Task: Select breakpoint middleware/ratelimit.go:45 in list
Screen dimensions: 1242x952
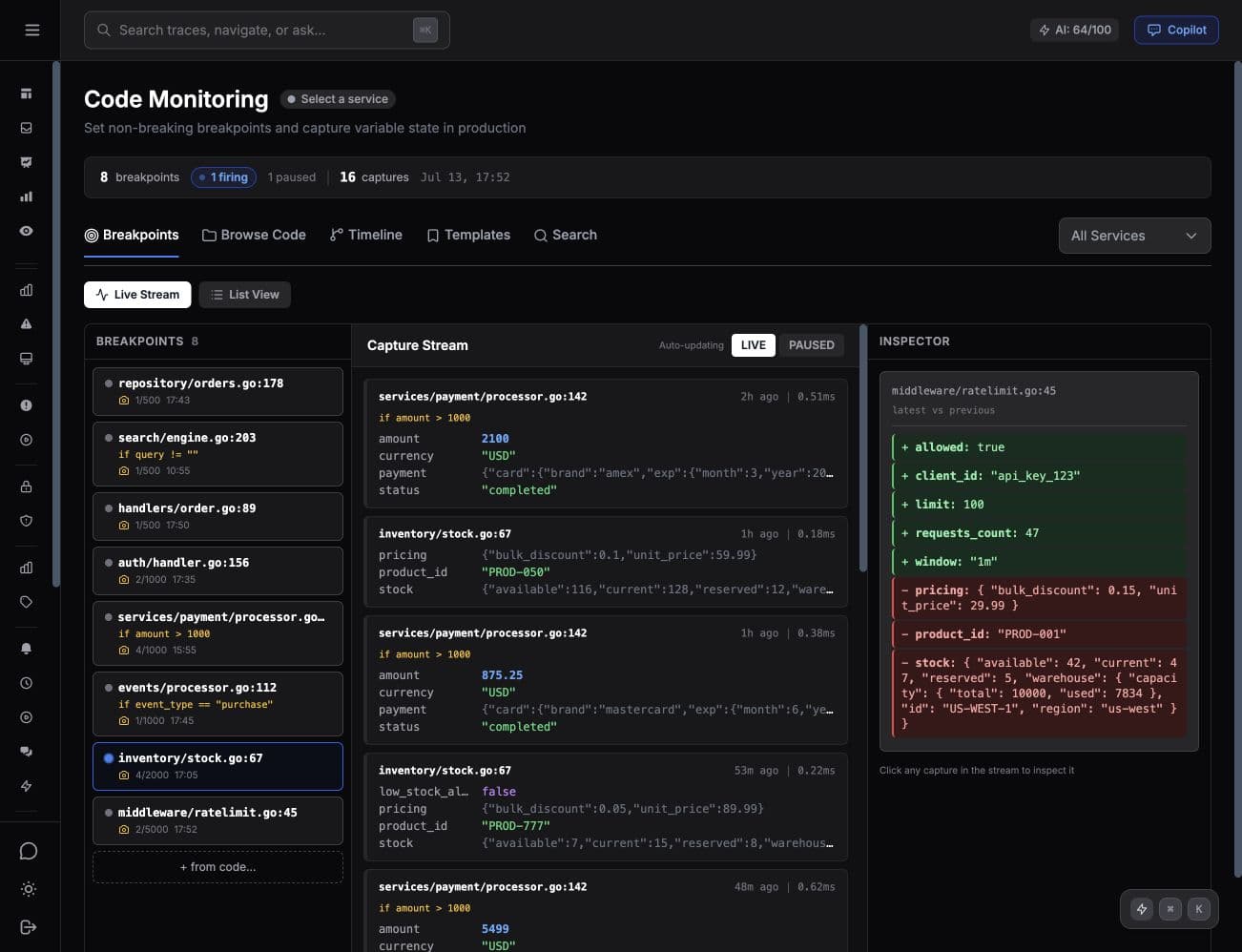Action: [217, 820]
